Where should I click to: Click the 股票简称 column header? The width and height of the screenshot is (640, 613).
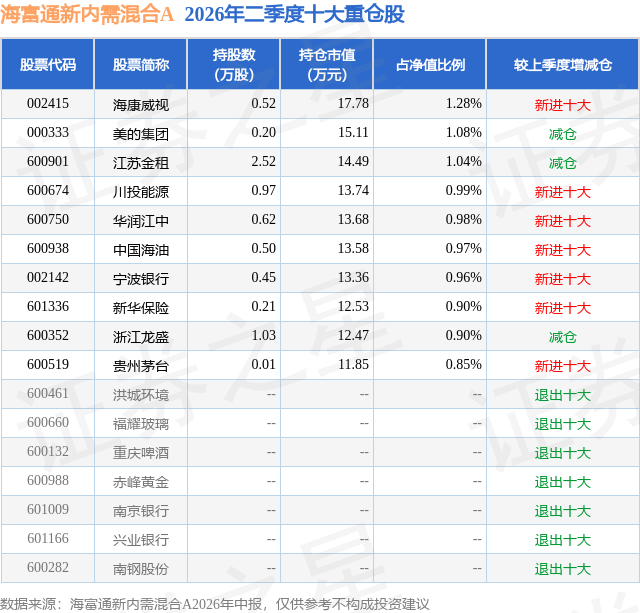click(141, 64)
